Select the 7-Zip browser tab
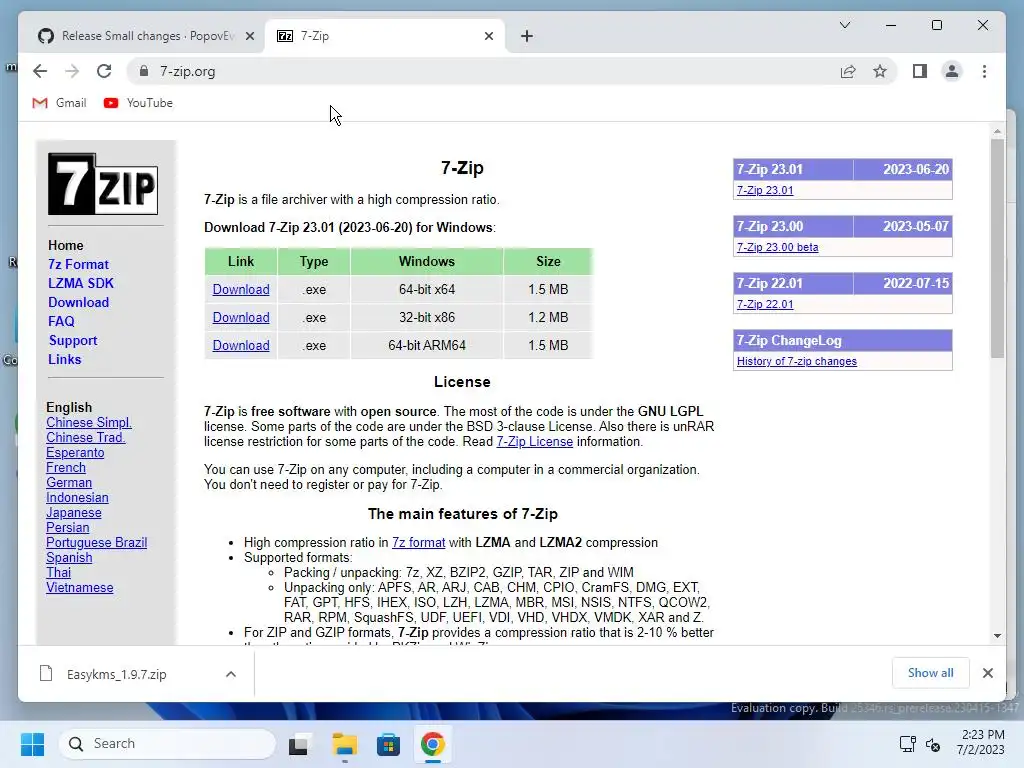 [385, 36]
